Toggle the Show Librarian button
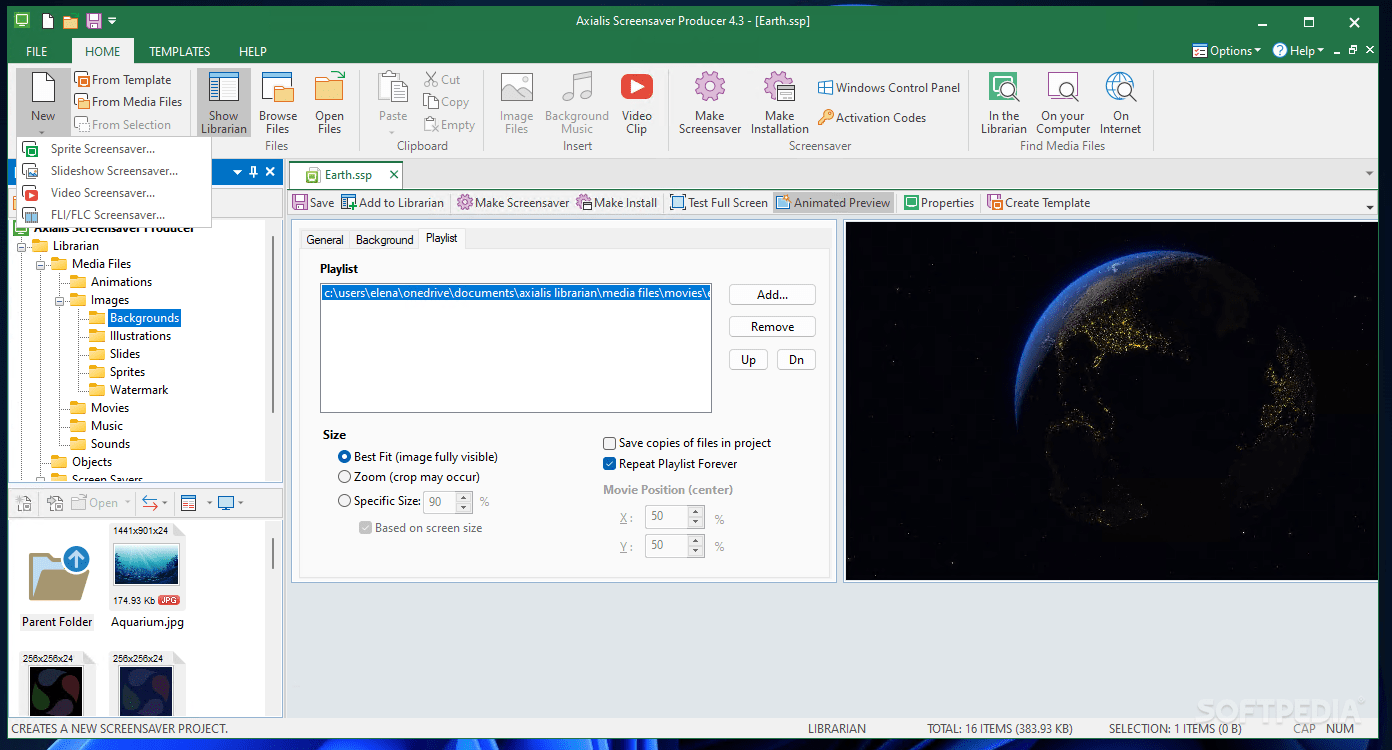Viewport: 1392px width, 750px height. [223, 102]
